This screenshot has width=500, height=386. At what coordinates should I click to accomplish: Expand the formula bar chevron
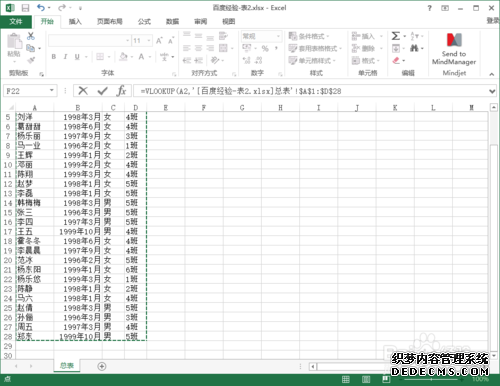[x=492, y=91]
